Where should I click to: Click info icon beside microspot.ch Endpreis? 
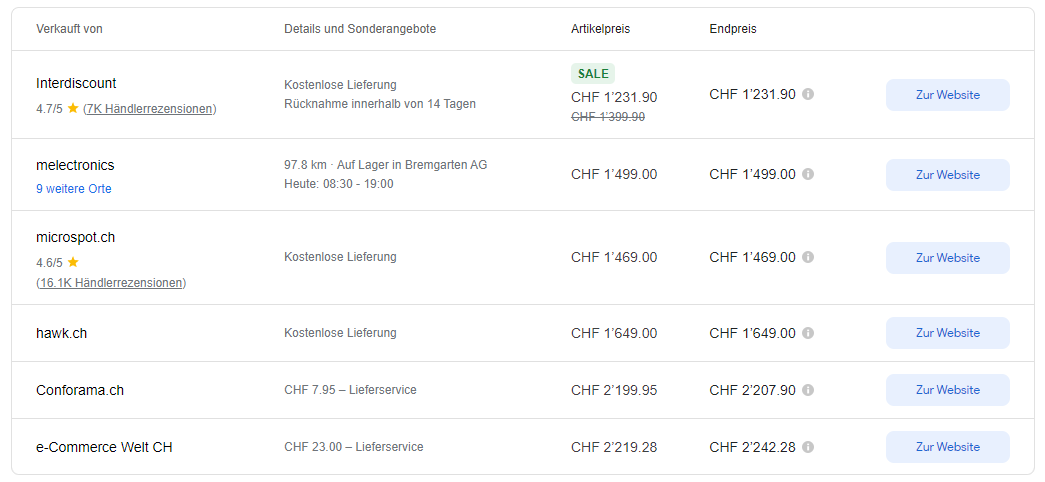point(808,257)
